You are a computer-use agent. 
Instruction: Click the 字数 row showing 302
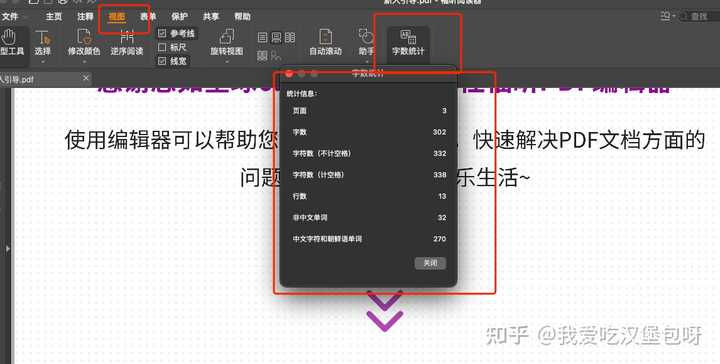pyautogui.click(x=369, y=132)
